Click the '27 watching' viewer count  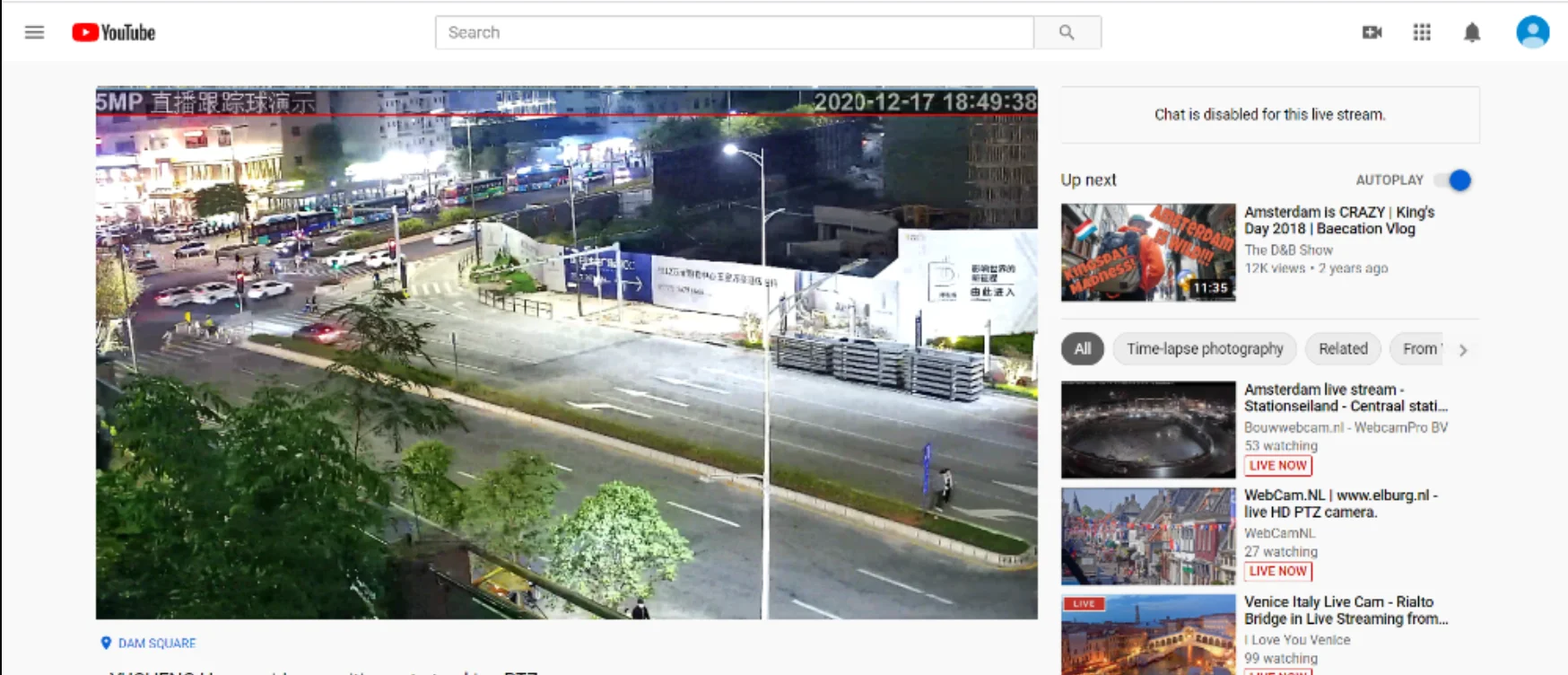1281,552
